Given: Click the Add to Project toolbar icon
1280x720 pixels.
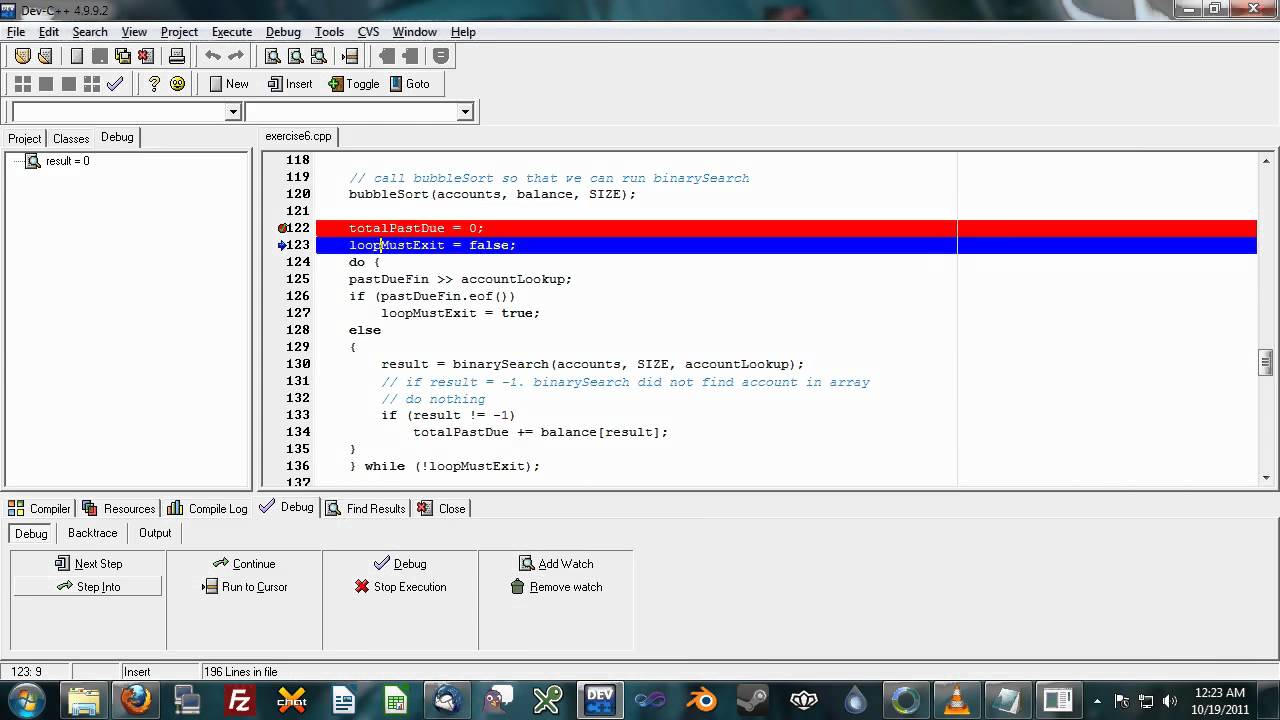Looking at the screenshot, I should [x=387, y=56].
